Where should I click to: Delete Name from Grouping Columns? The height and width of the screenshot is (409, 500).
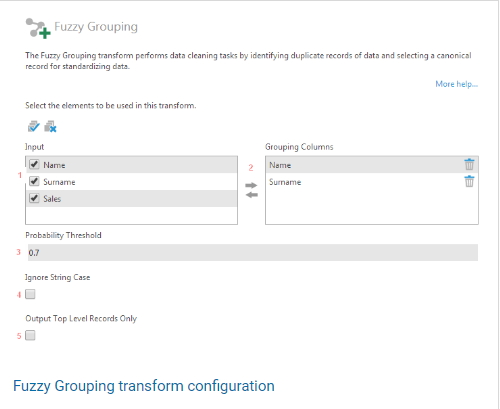469,164
